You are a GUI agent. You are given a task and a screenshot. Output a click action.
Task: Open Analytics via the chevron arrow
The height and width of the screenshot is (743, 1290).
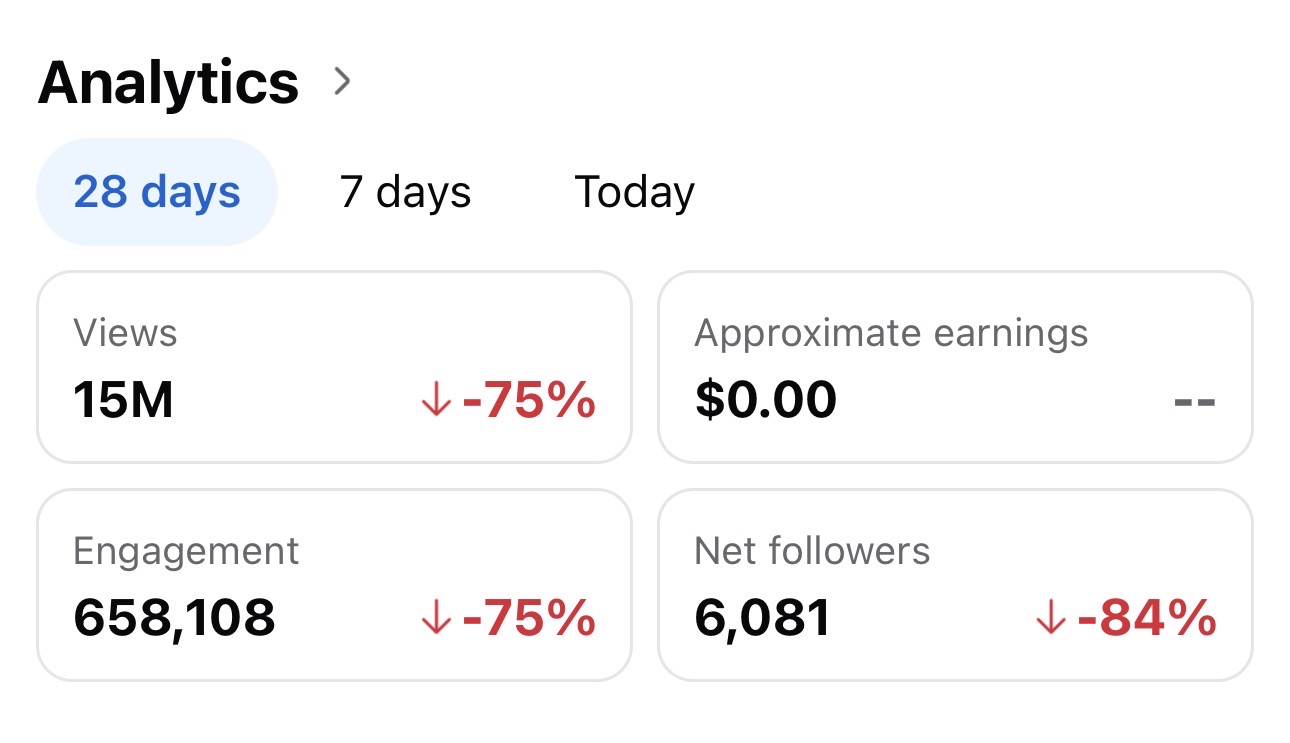pos(342,81)
